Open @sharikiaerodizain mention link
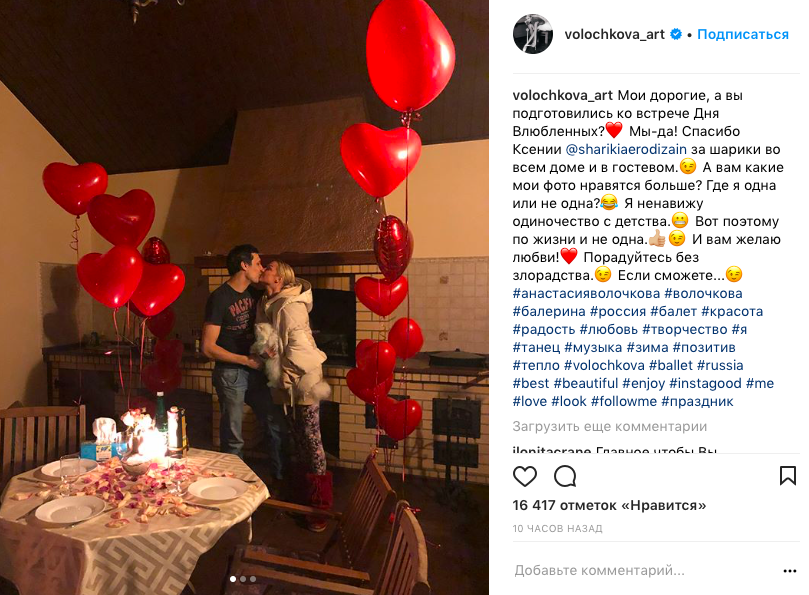The image size is (809, 595). [626, 149]
